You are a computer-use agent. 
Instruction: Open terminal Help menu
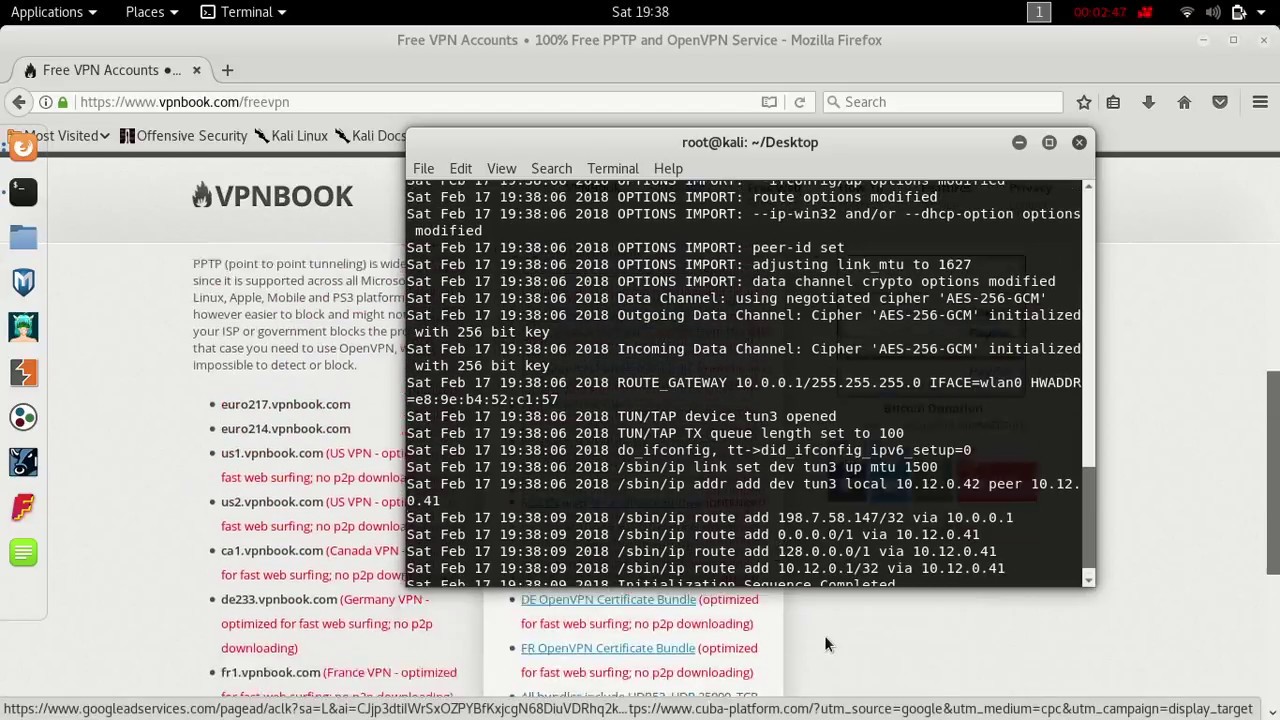click(x=668, y=169)
